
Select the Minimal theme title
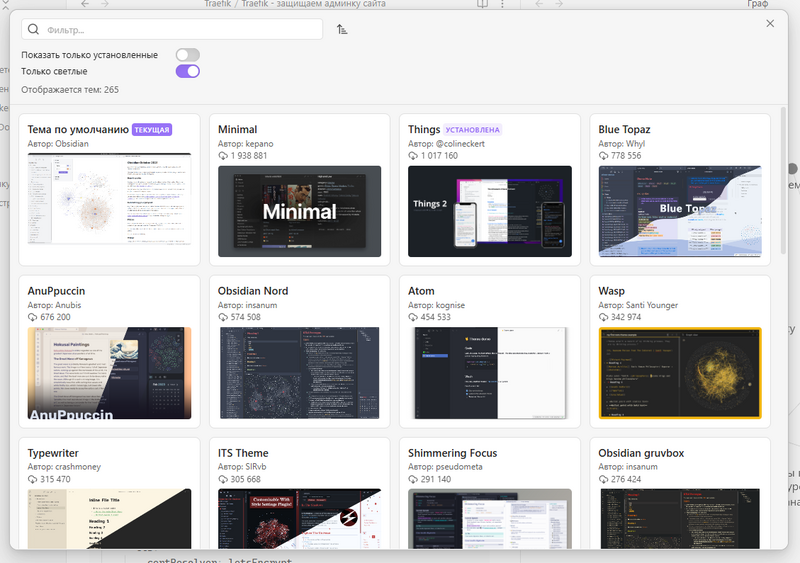point(237,130)
